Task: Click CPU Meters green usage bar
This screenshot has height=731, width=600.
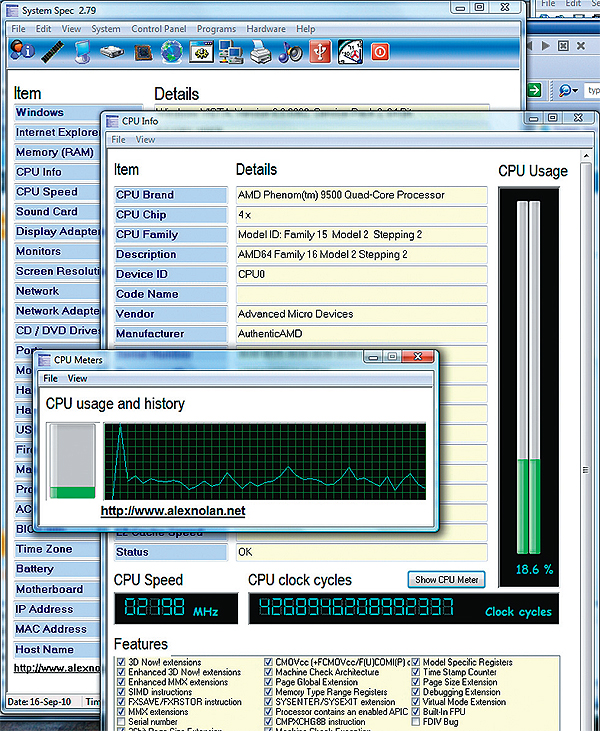Action: pos(72,493)
